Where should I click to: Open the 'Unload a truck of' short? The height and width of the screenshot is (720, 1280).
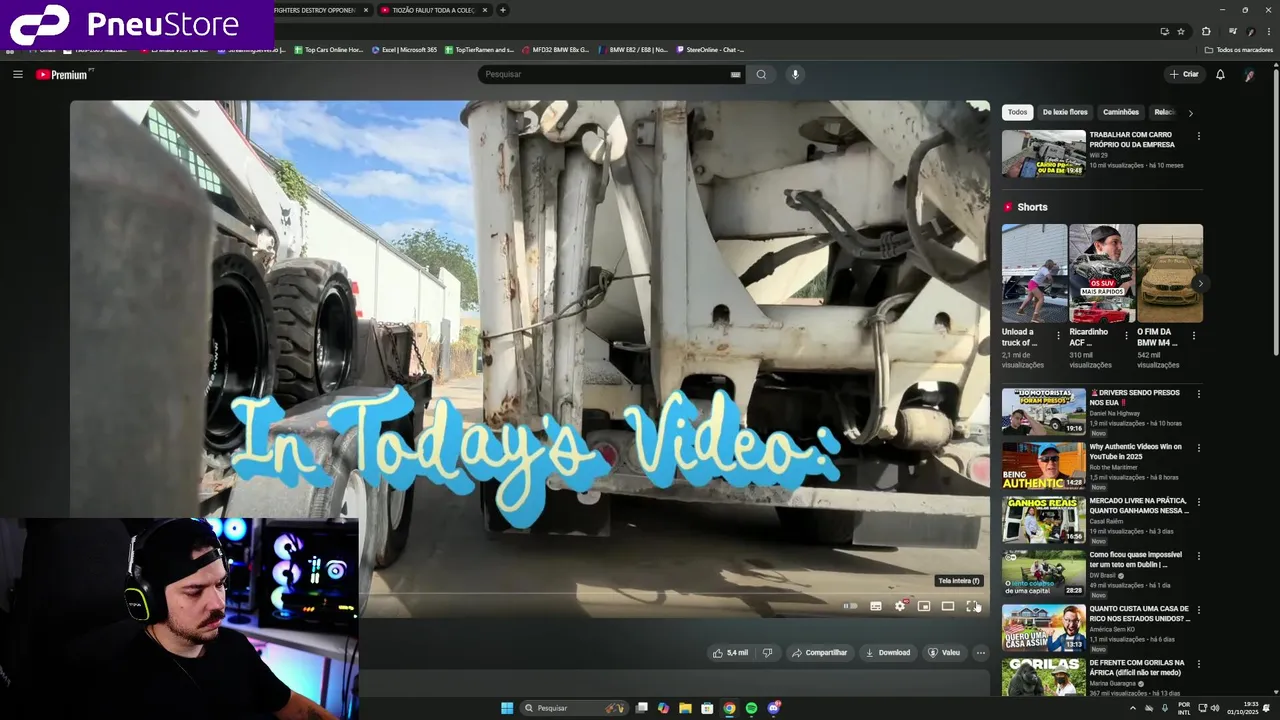point(1034,273)
